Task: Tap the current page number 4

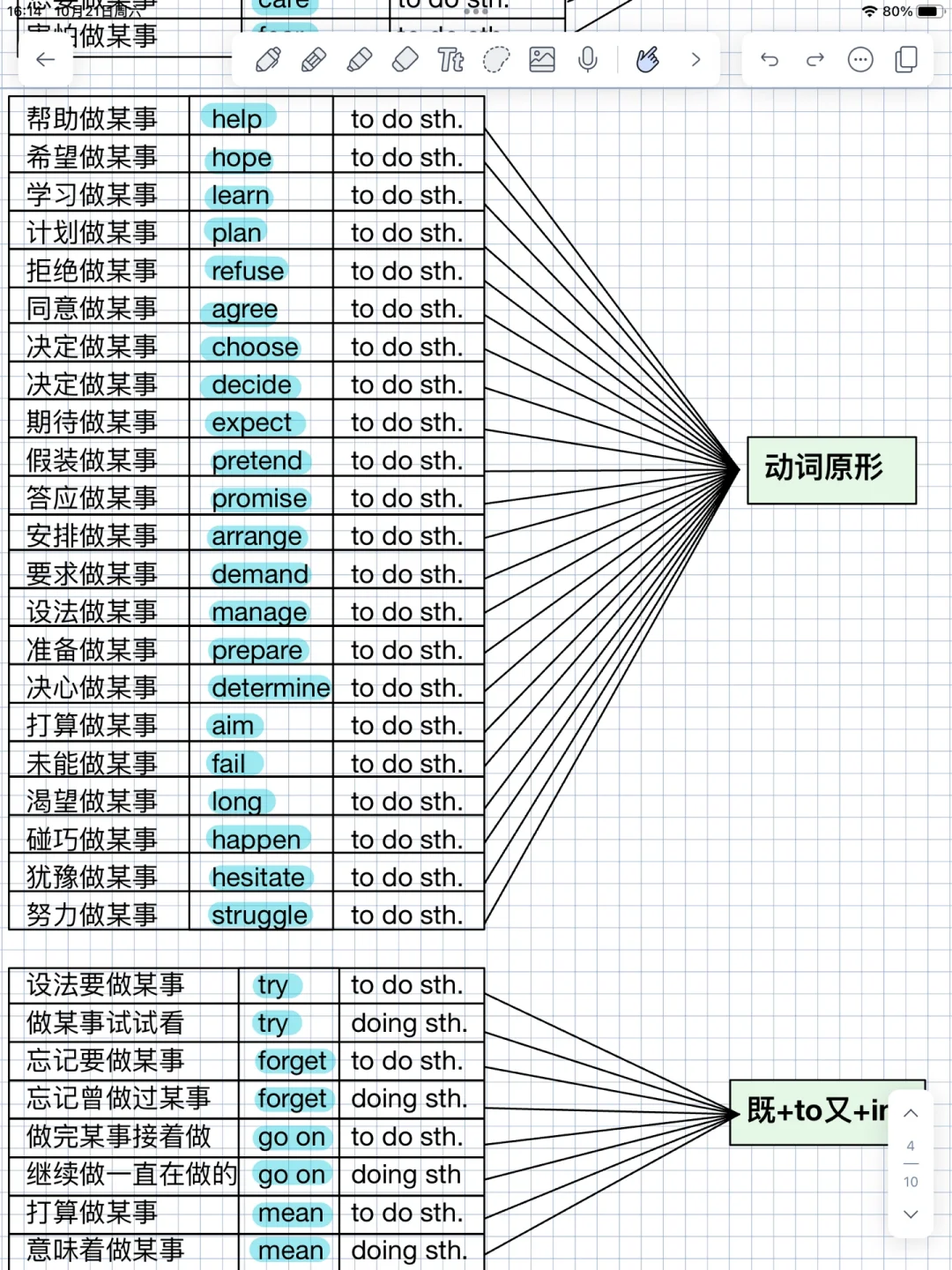Action: 911,1146
